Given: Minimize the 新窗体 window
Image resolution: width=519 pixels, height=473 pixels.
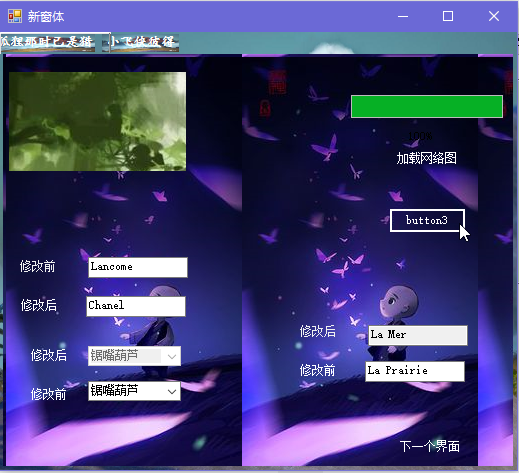Looking at the screenshot, I should pyautogui.click(x=403, y=16).
